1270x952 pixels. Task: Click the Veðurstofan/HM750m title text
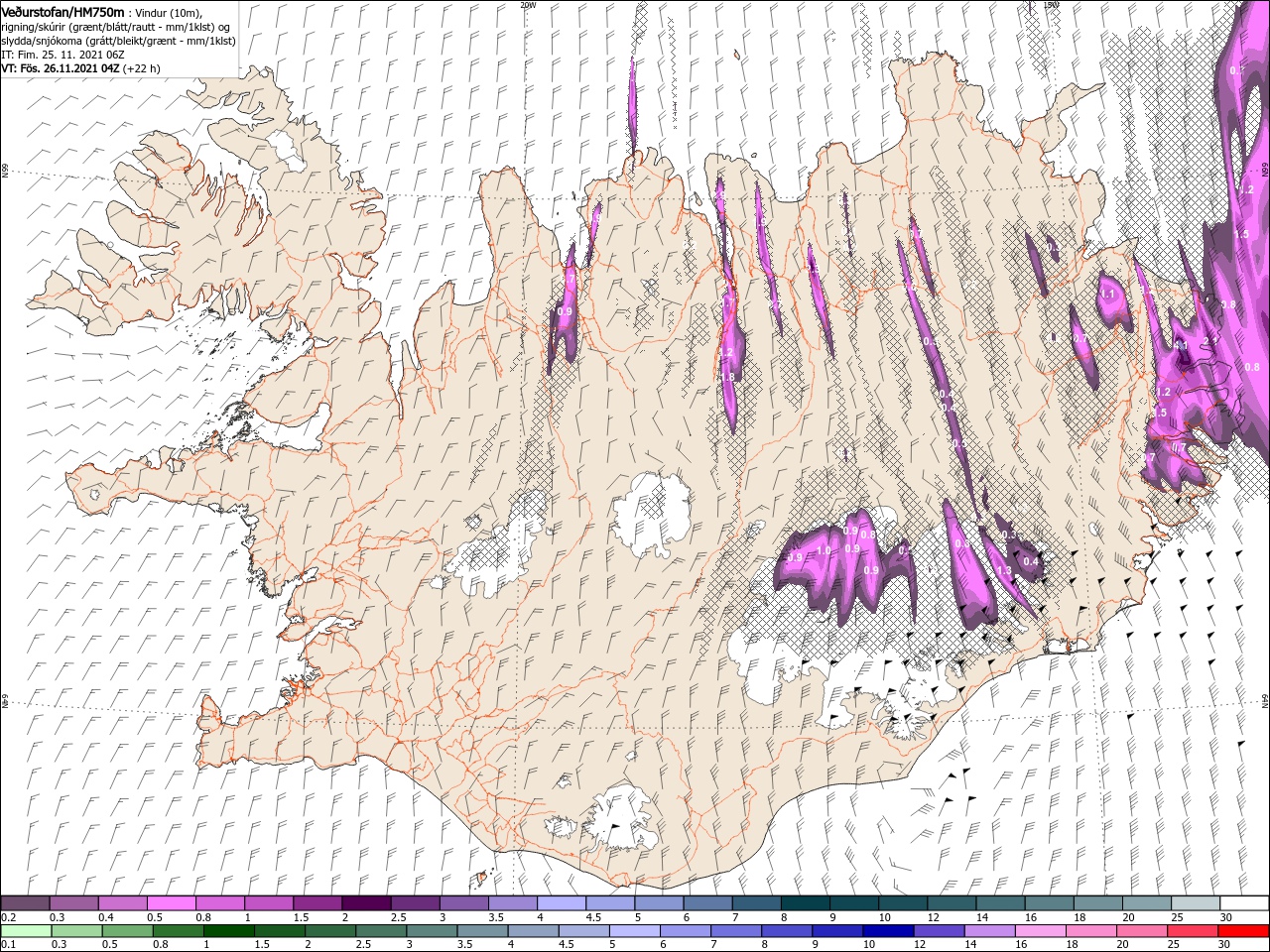tap(63, 11)
